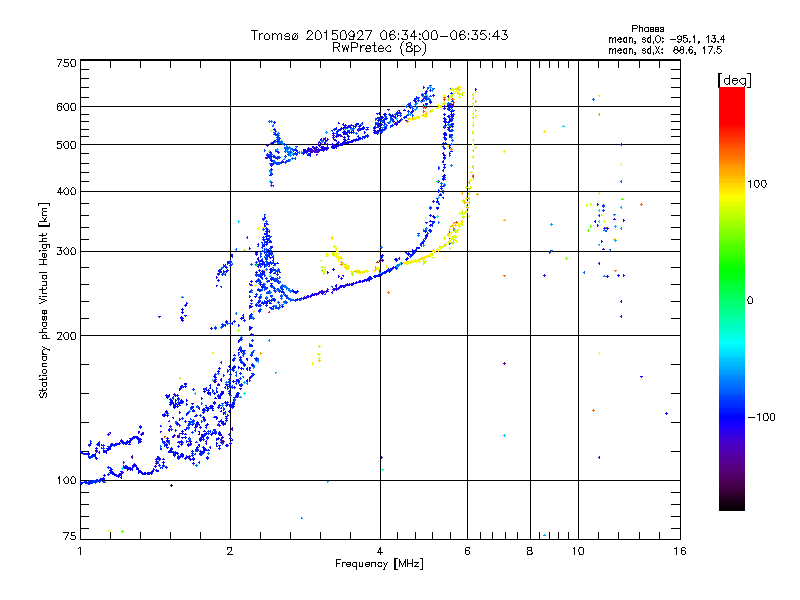The width and height of the screenshot is (800, 600).
Task: Click the x-axis tick label '1'
Action: coord(80,551)
